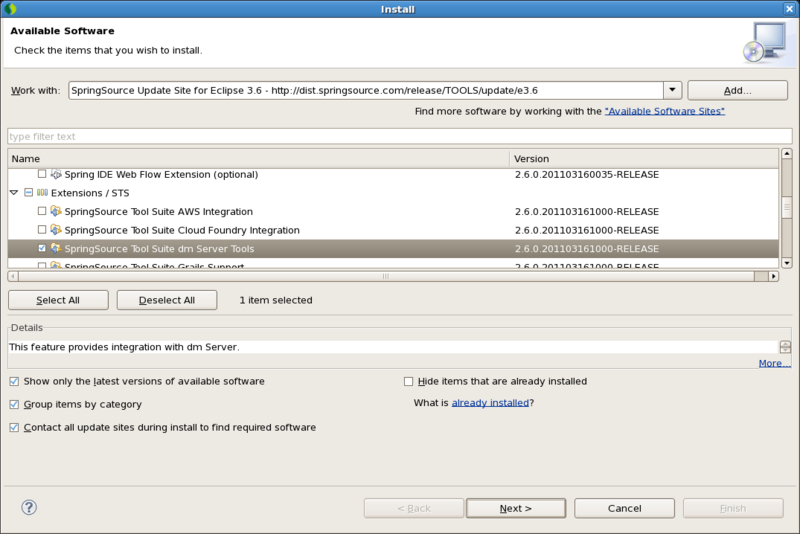
Task: Click the Select All button
Action: (x=58, y=300)
